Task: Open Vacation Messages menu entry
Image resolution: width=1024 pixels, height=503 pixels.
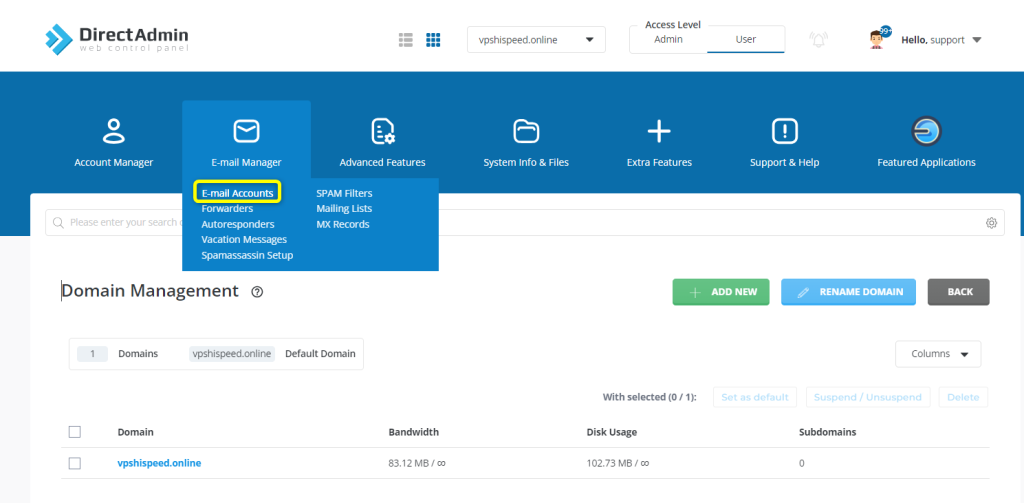Action: (x=244, y=240)
